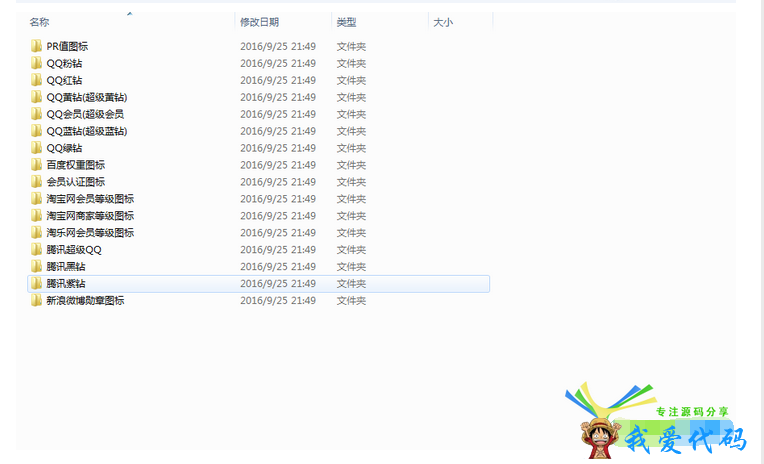The width and height of the screenshot is (764, 464).
Task: Click the folder icon of QQ黄钻(超级黄钻)
Action: [x=36, y=97]
